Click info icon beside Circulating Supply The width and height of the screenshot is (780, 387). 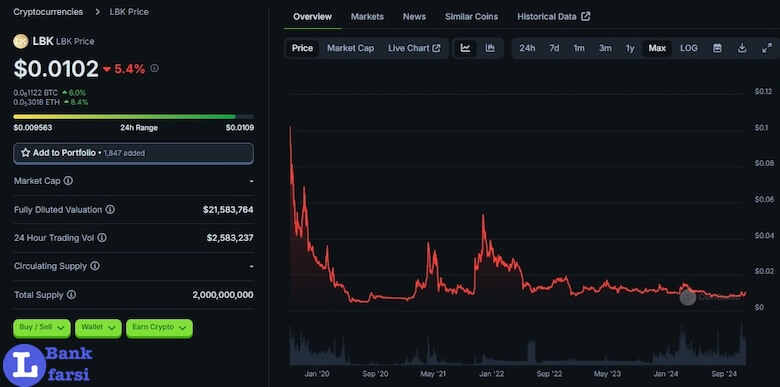click(x=95, y=266)
